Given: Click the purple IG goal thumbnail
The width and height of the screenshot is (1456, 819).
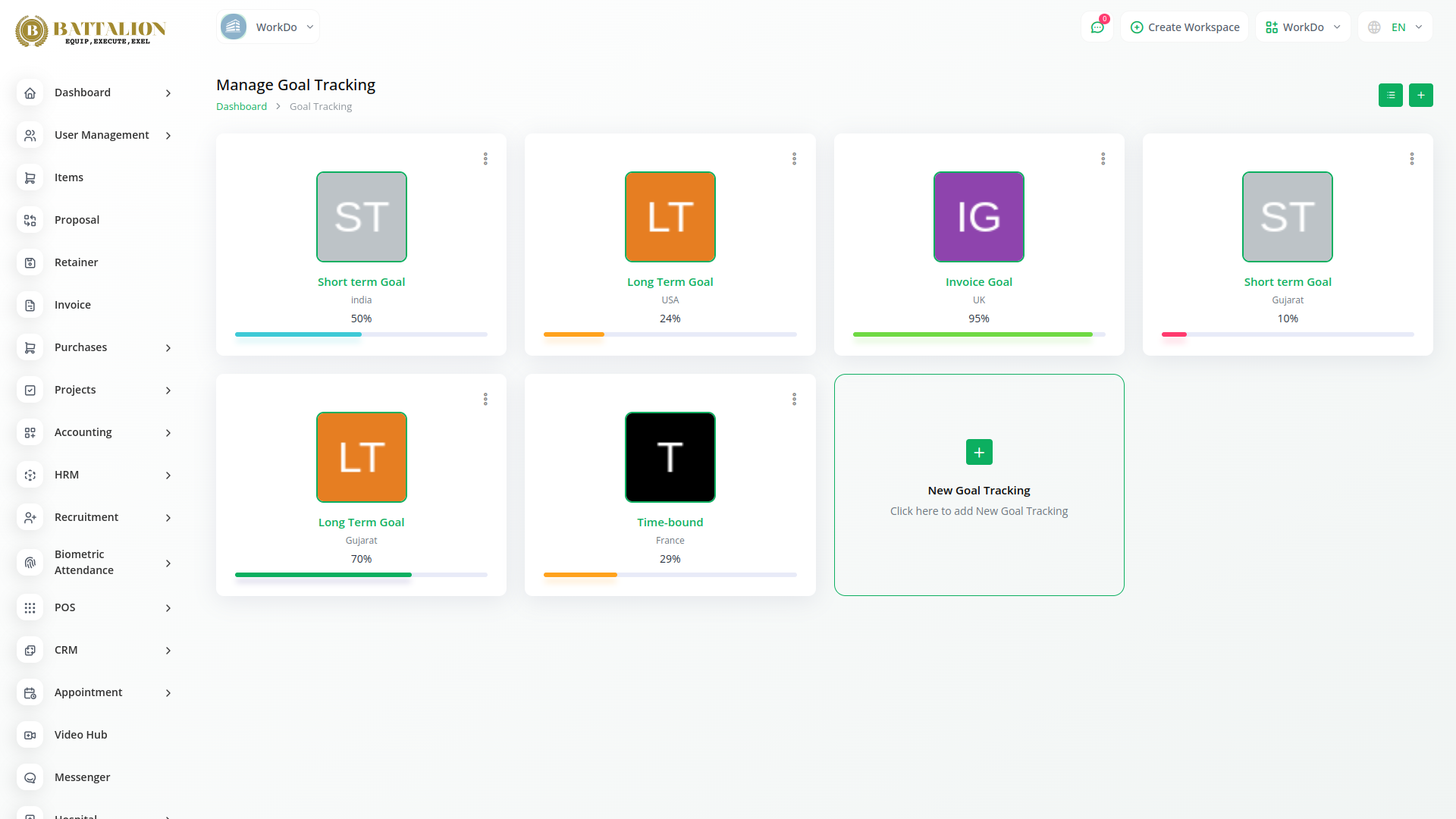Looking at the screenshot, I should point(978,217).
